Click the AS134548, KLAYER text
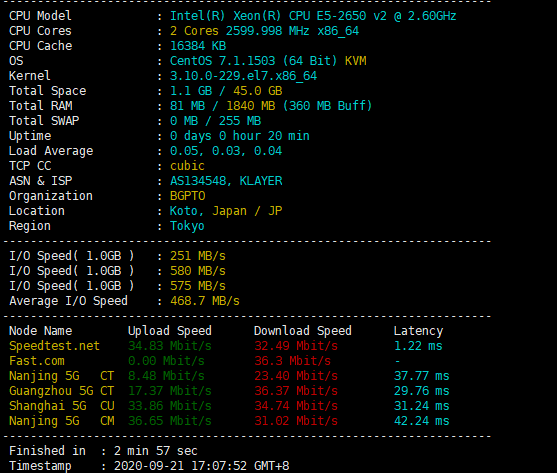557x473 pixels. click(x=226, y=181)
